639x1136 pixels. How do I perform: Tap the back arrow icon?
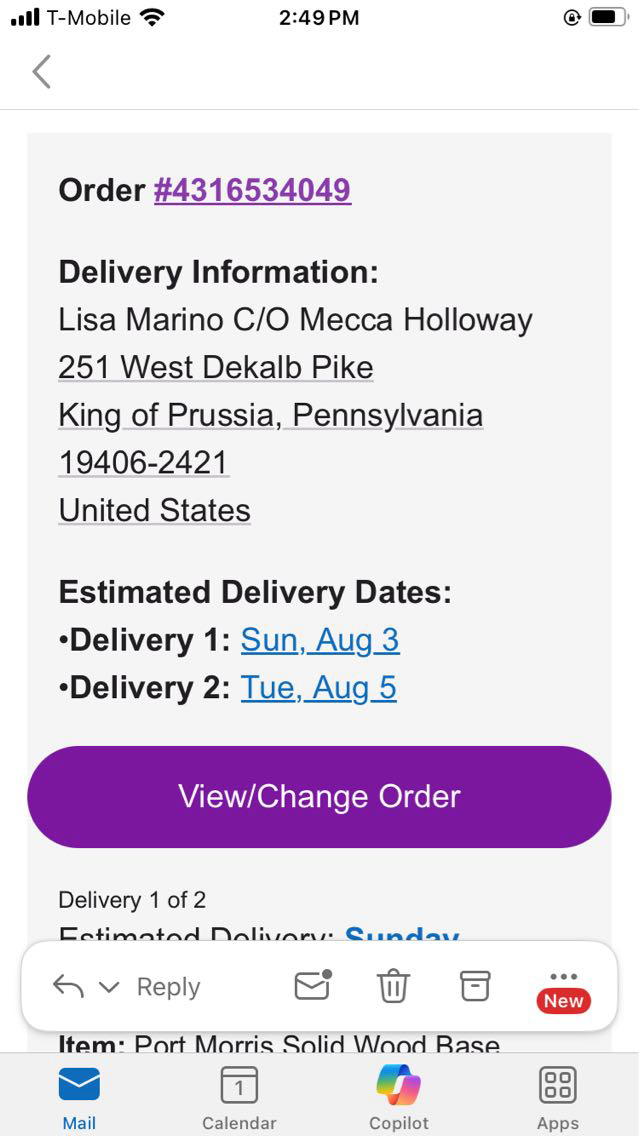tap(41, 72)
